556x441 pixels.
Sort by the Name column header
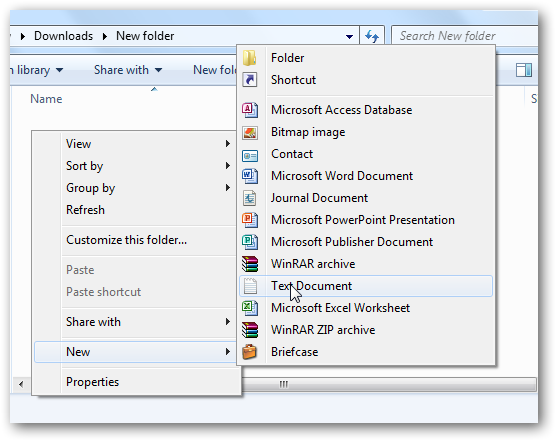pos(46,99)
